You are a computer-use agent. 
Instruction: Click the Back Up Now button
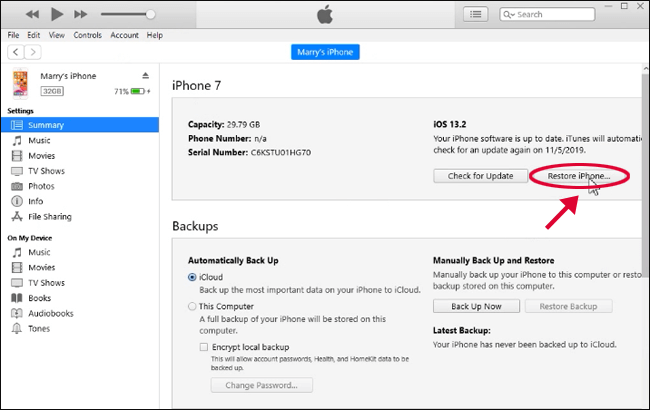click(x=476, y=306)
